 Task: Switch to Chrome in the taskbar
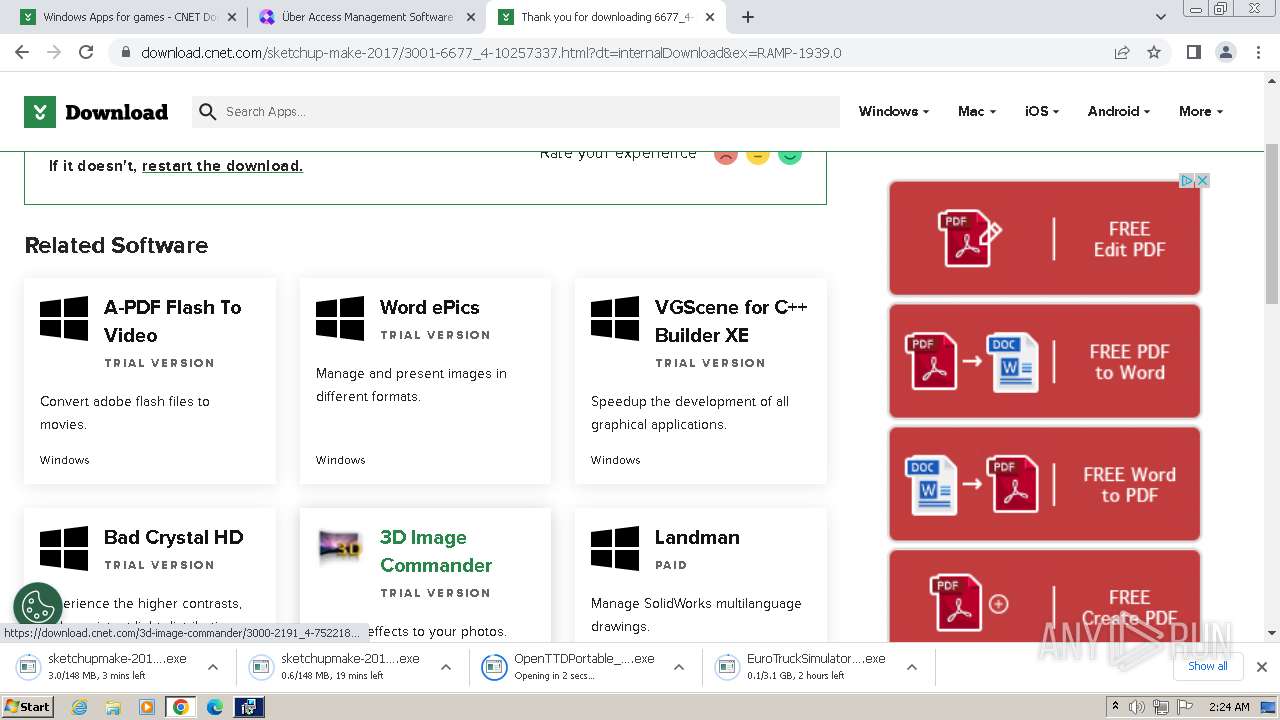click(x=180, y=707)
